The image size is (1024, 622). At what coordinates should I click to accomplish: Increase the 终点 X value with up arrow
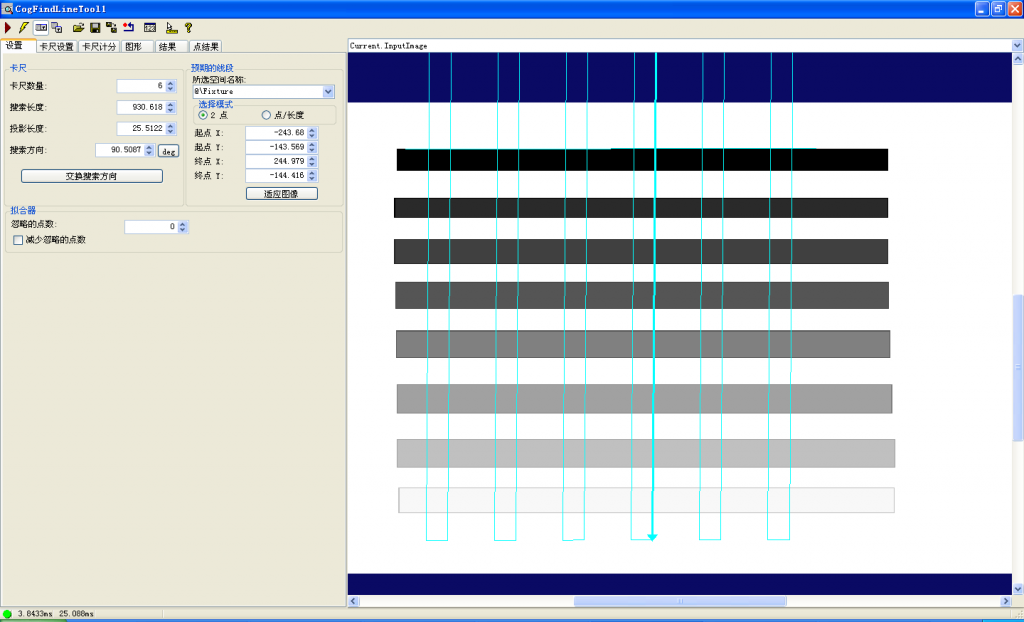(312, 159)
